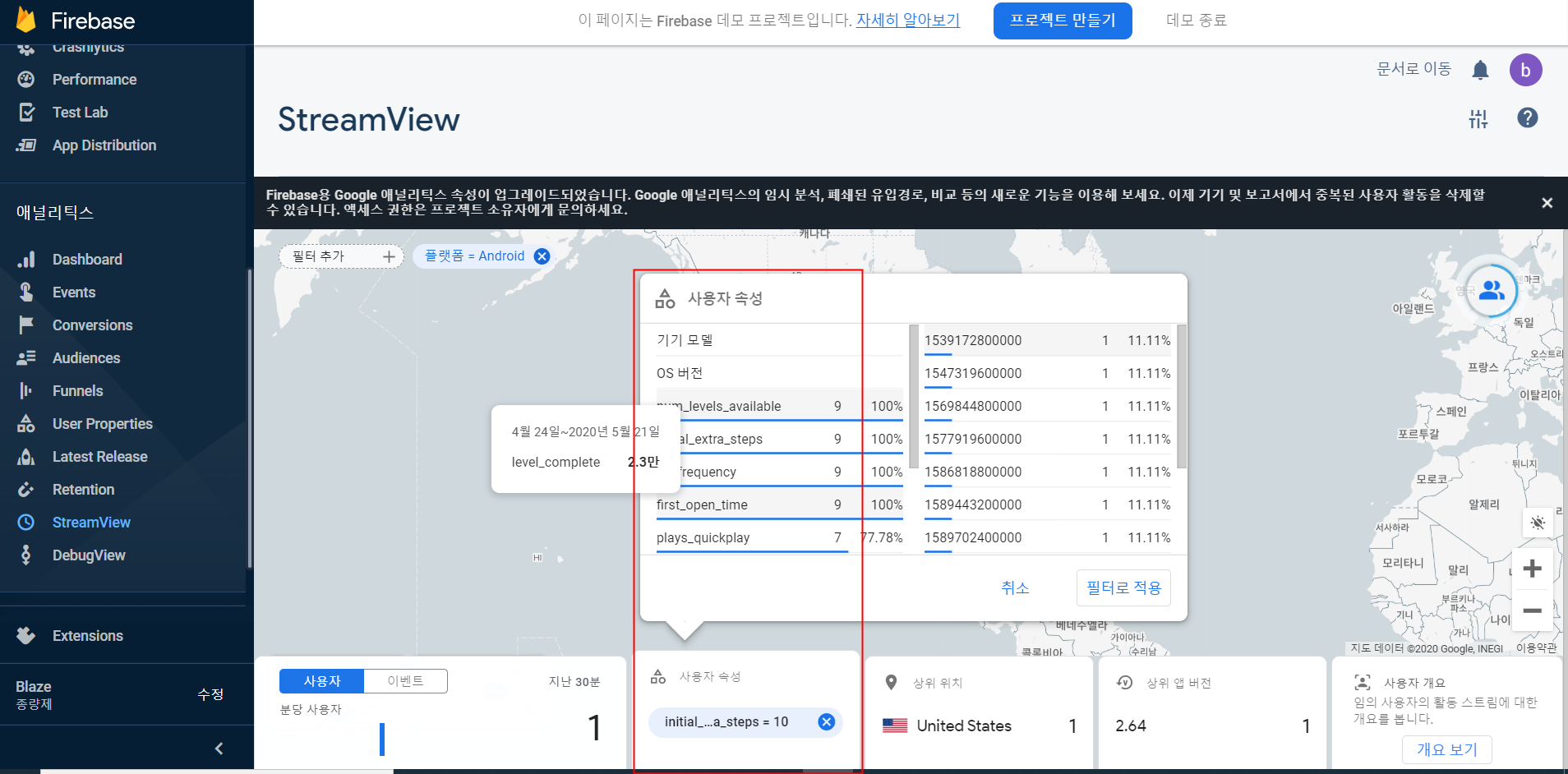Viewport: 1568px width, 774px height.
Task: Select value 1589702400000
Action: coord(1048,537)
